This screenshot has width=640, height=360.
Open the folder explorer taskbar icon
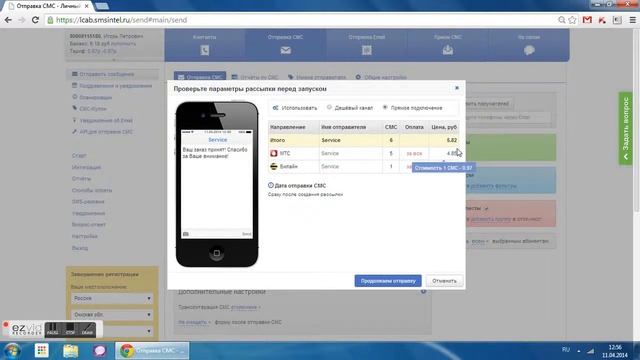point(71,351)
